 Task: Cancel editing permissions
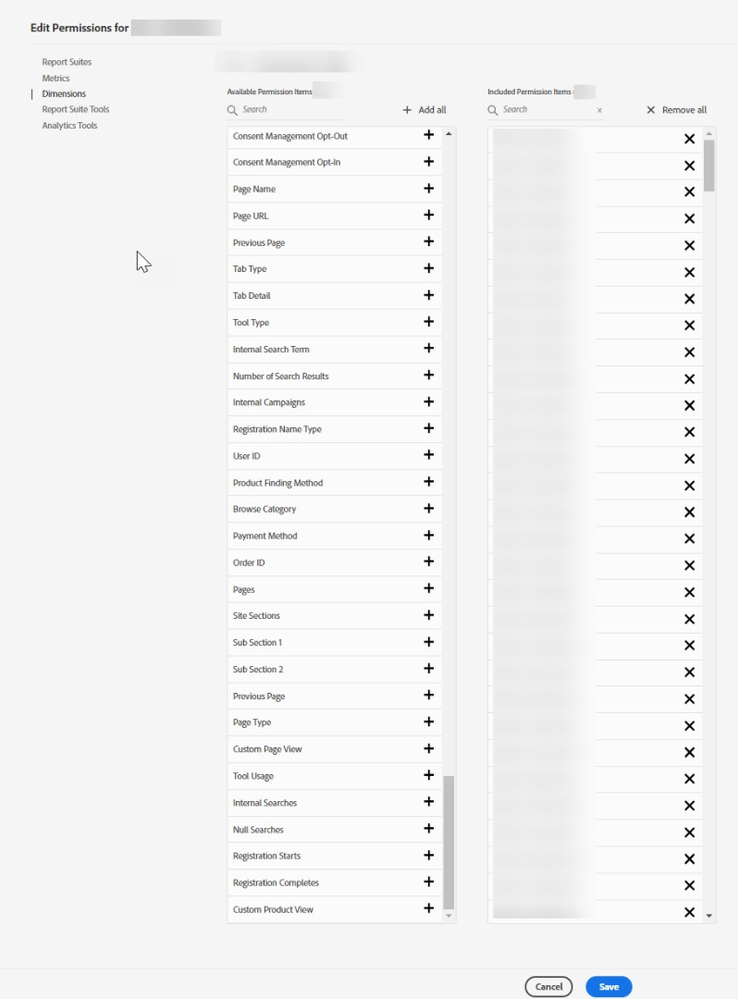pyautogui.click(x=548, y=986)
